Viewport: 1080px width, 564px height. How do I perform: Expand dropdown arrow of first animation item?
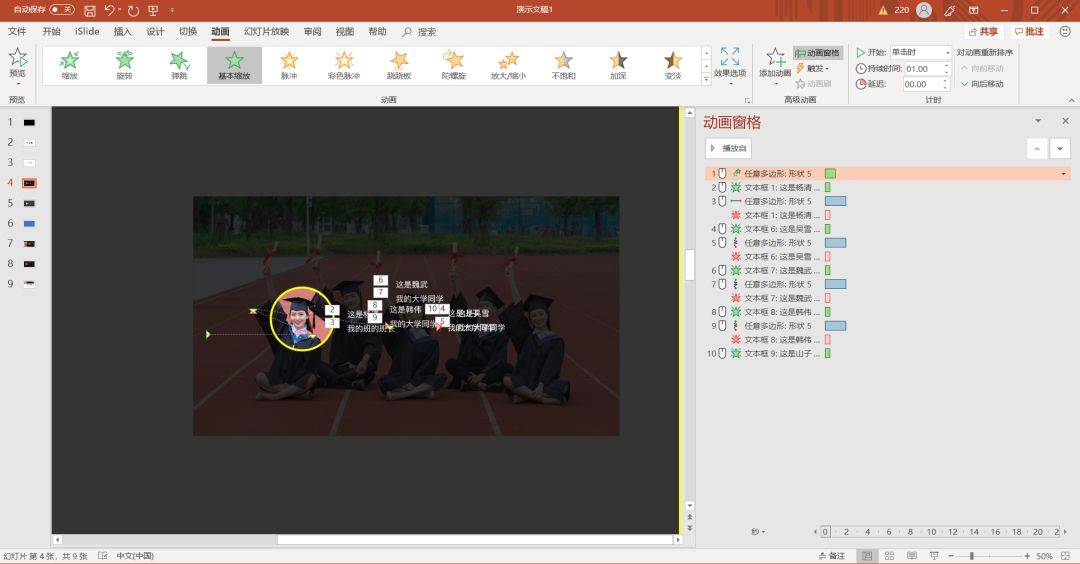(x=1063, y=174)
